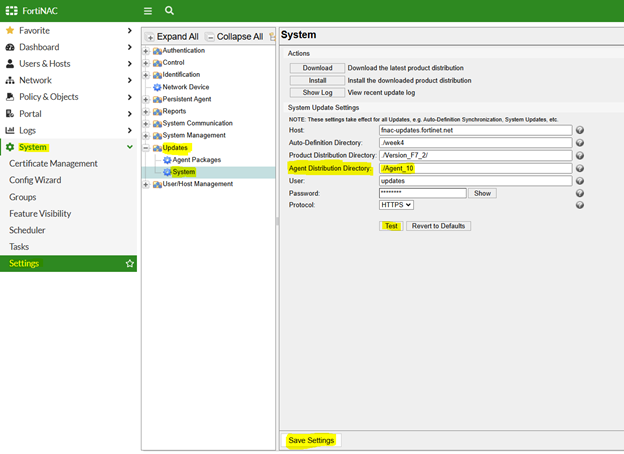The image size is (624, 454).
Task: Expand the User/Host Management node
Action: coord(146,184)
